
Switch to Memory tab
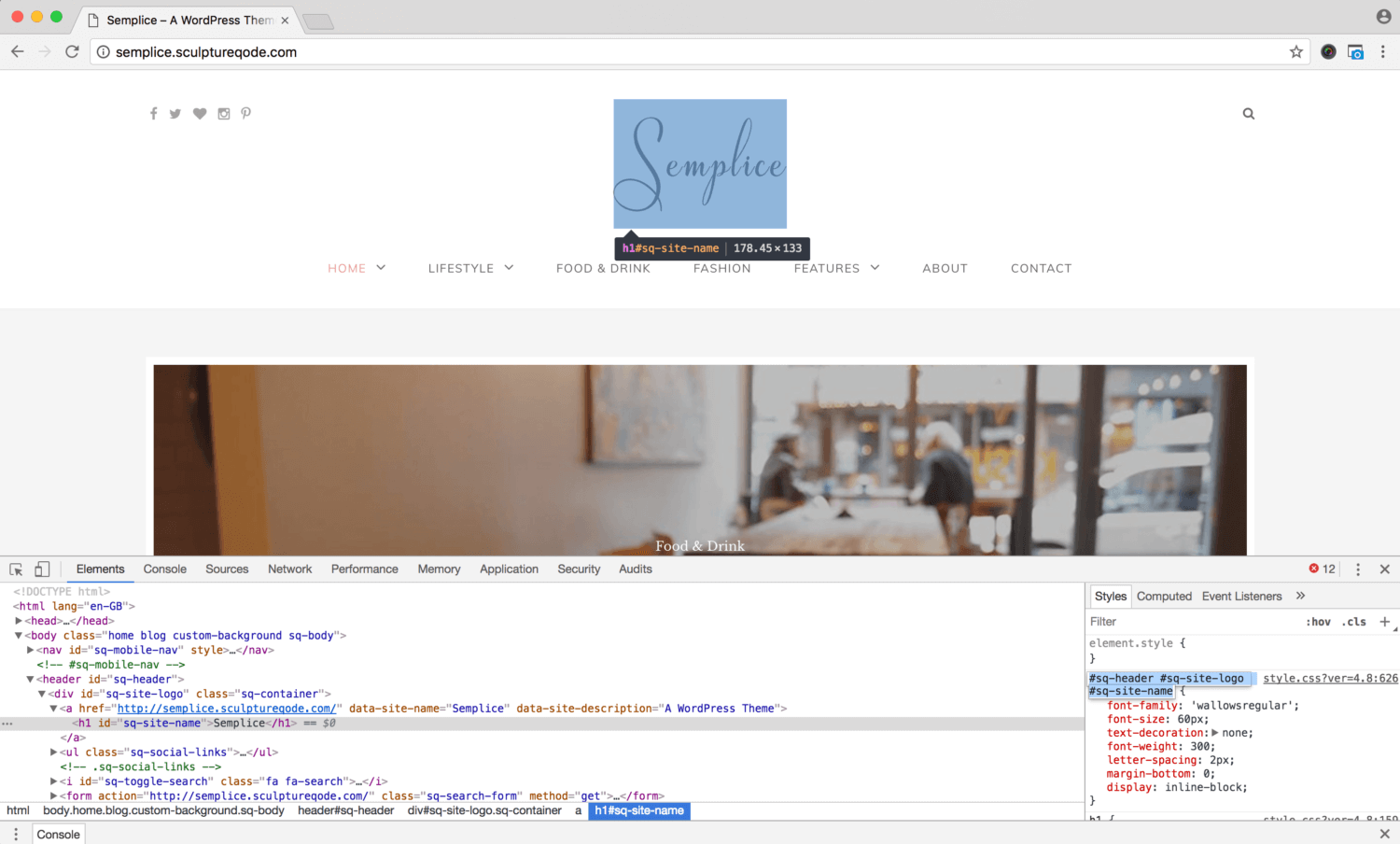[x=439, y=570]
